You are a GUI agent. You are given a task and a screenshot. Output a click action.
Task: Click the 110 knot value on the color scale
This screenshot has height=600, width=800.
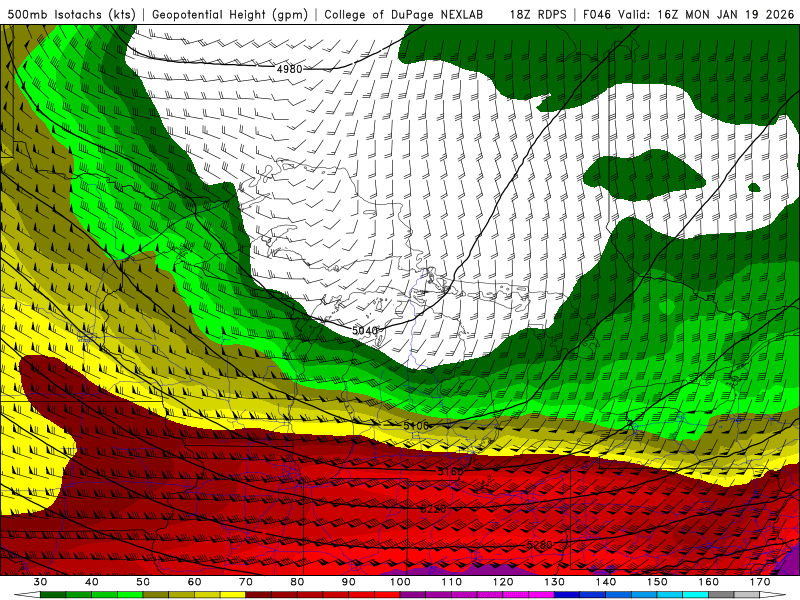[452, 582]
